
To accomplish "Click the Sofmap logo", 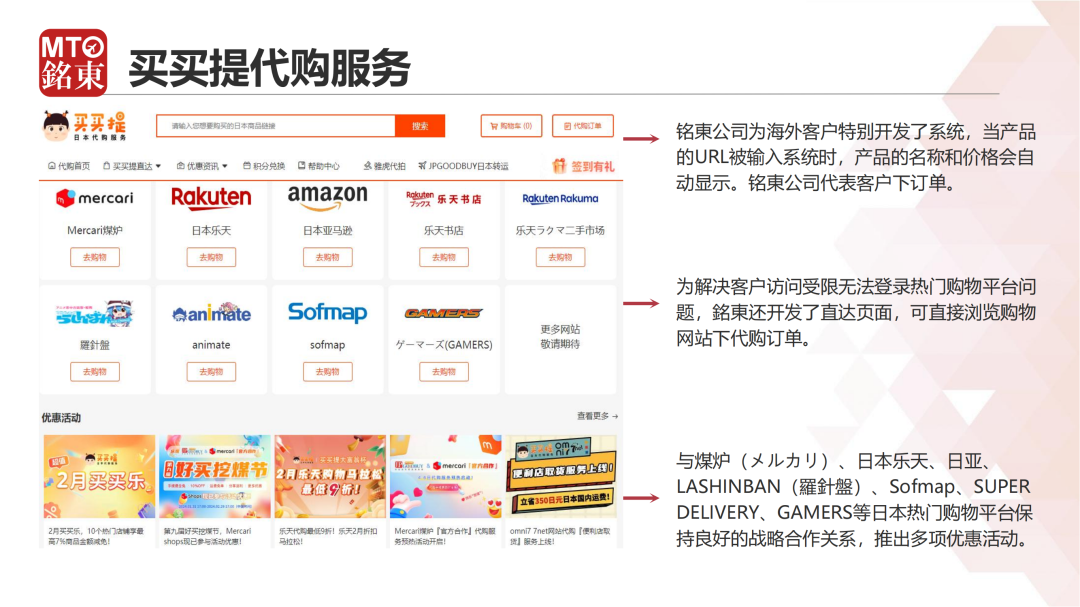I will (x=327, y=313).
